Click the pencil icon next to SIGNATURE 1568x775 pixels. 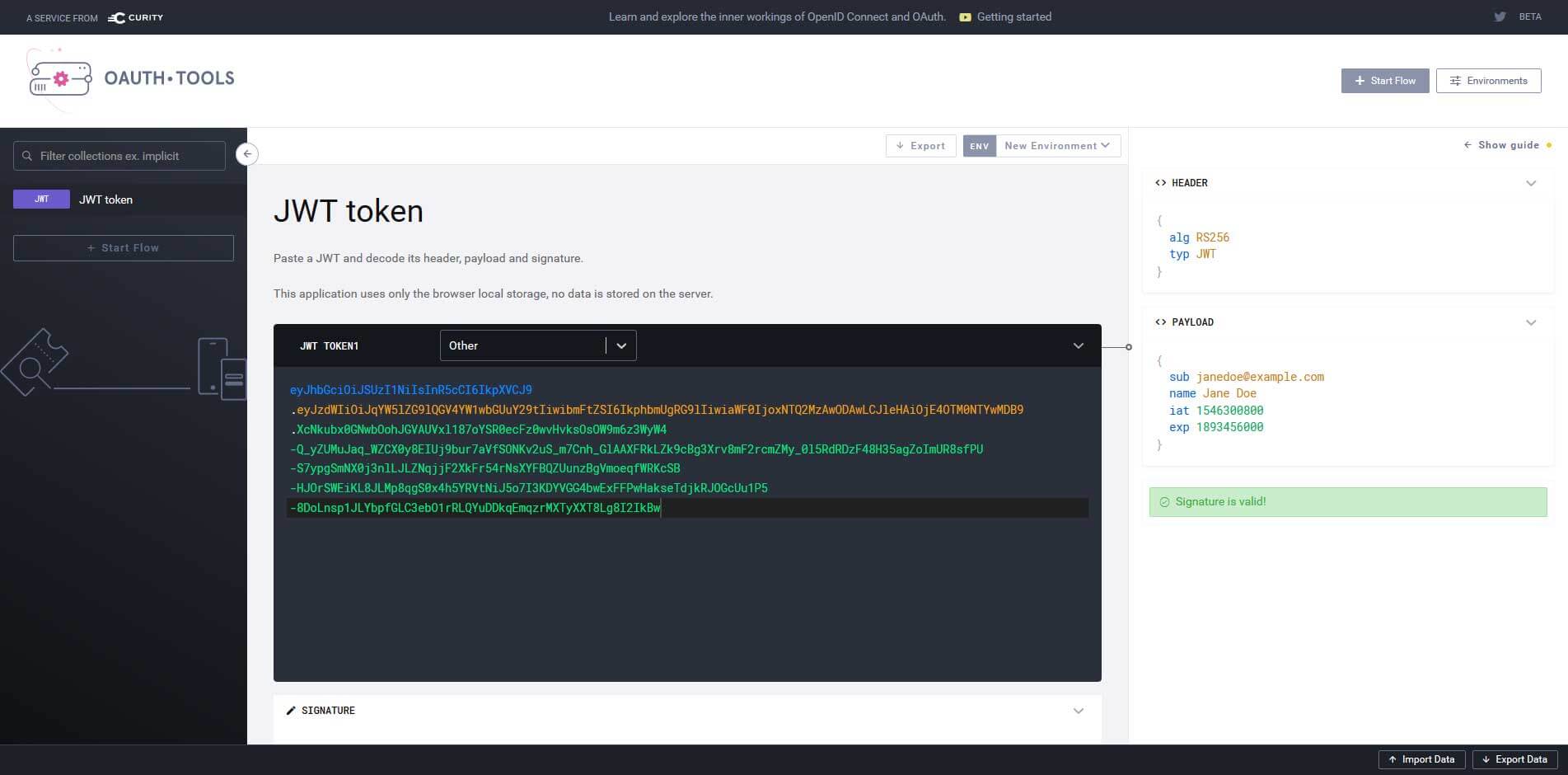291,711
